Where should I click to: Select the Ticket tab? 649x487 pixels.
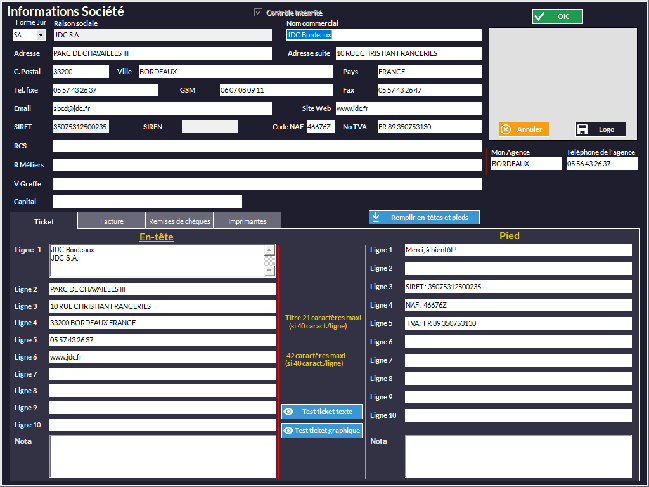(x=44, y=220)
